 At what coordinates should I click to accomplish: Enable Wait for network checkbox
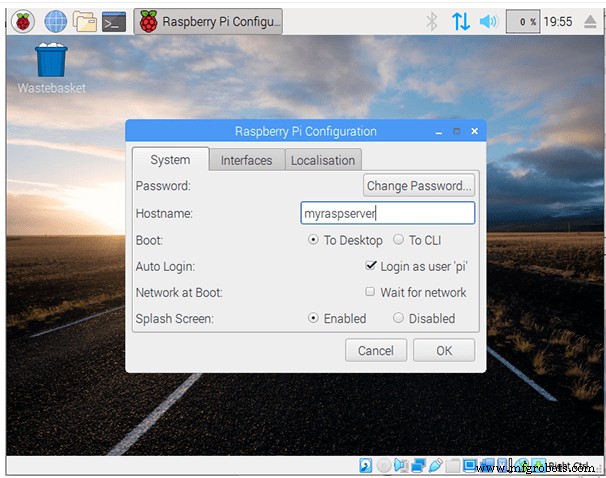click(416, 292)
